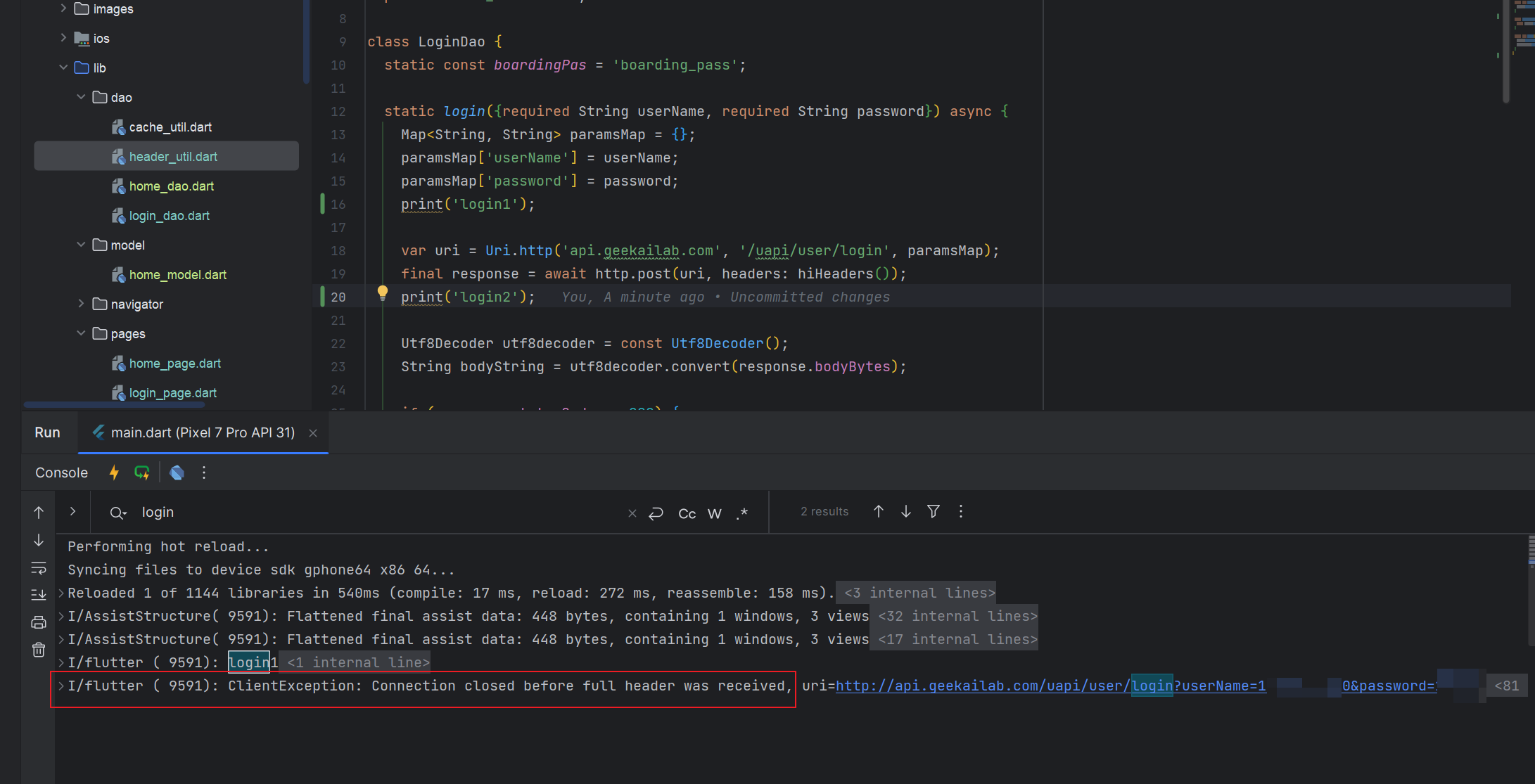This screenshot has height=784, width=1535.
Task: Click the print console output icon
Action: coord(39,622)
